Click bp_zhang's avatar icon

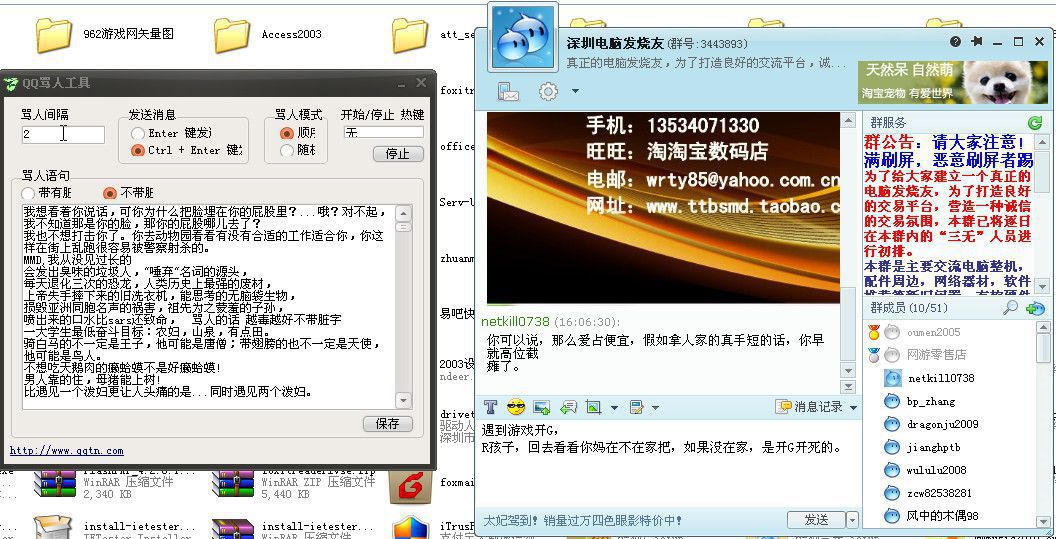(892, 401)
